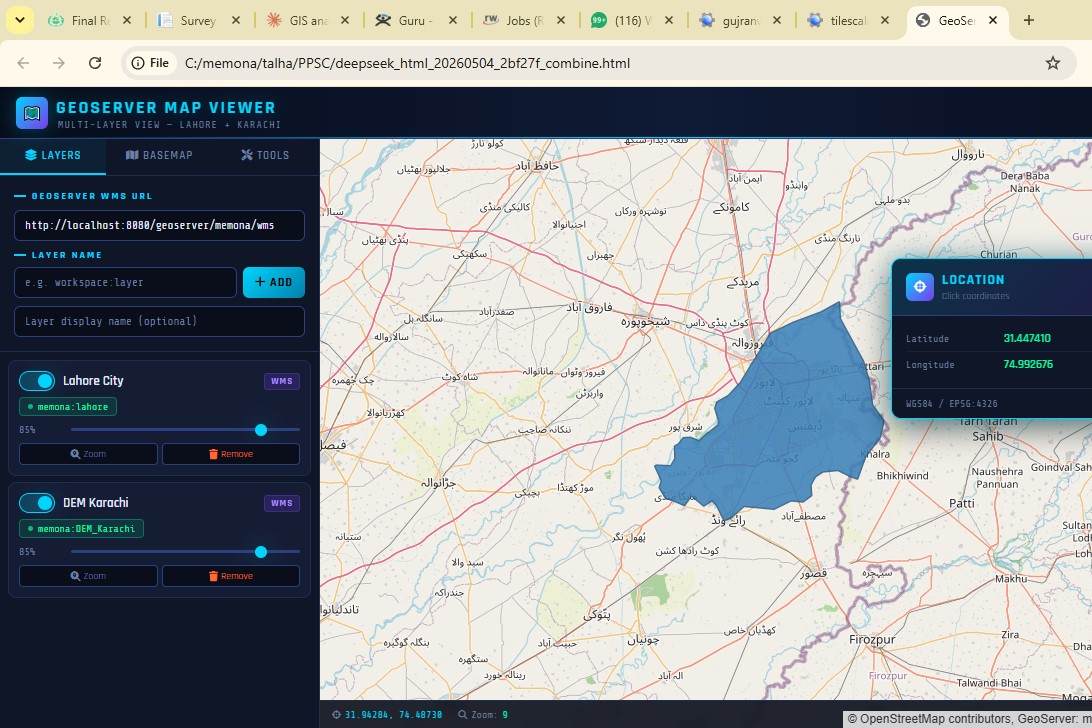Switch to the tilescal browser tab
1092x728 pixels.
848,20
